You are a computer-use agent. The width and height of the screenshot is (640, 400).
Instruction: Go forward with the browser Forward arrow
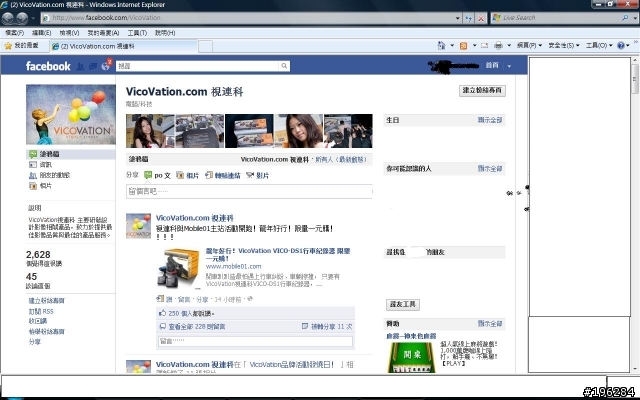(22, 18)
